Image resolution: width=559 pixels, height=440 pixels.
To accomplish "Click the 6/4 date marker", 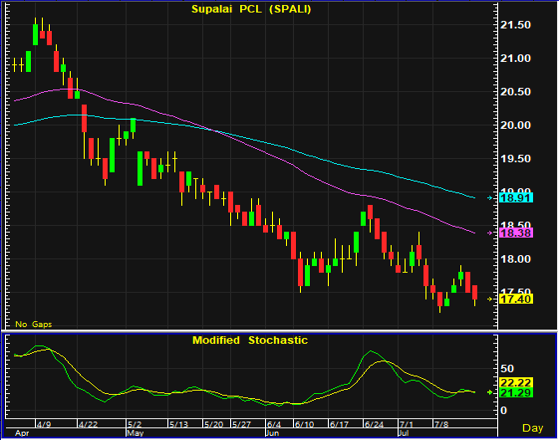I will (274, 424).
